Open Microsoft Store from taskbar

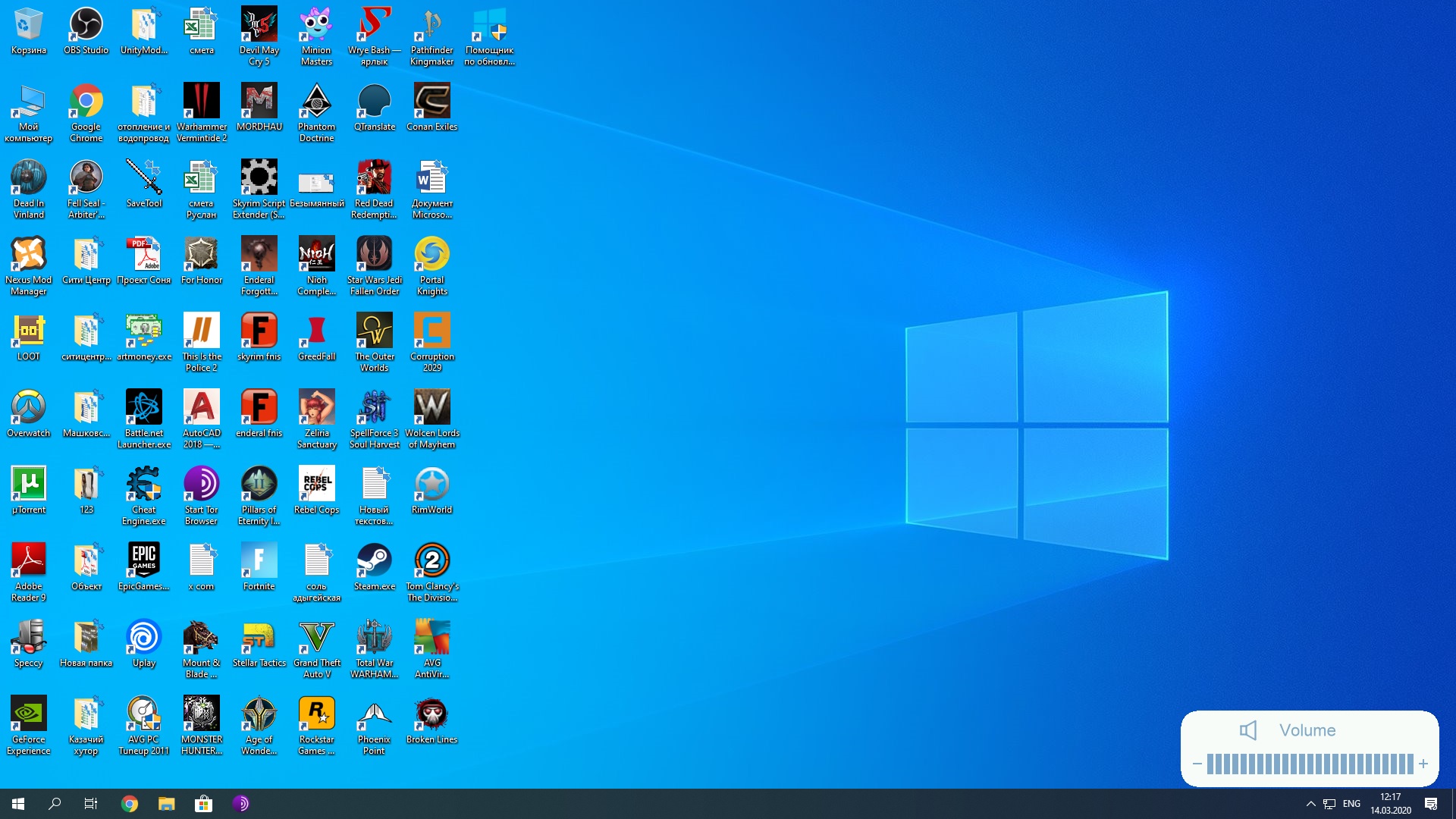(203, 804)
